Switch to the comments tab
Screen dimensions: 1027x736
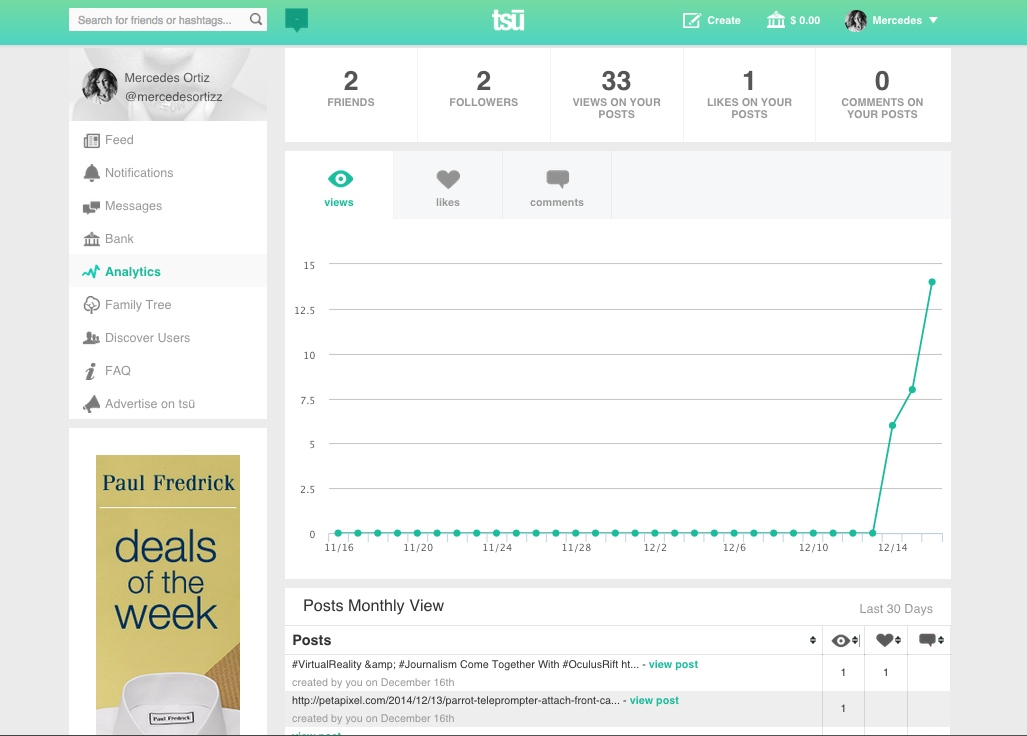click(557, 185)
